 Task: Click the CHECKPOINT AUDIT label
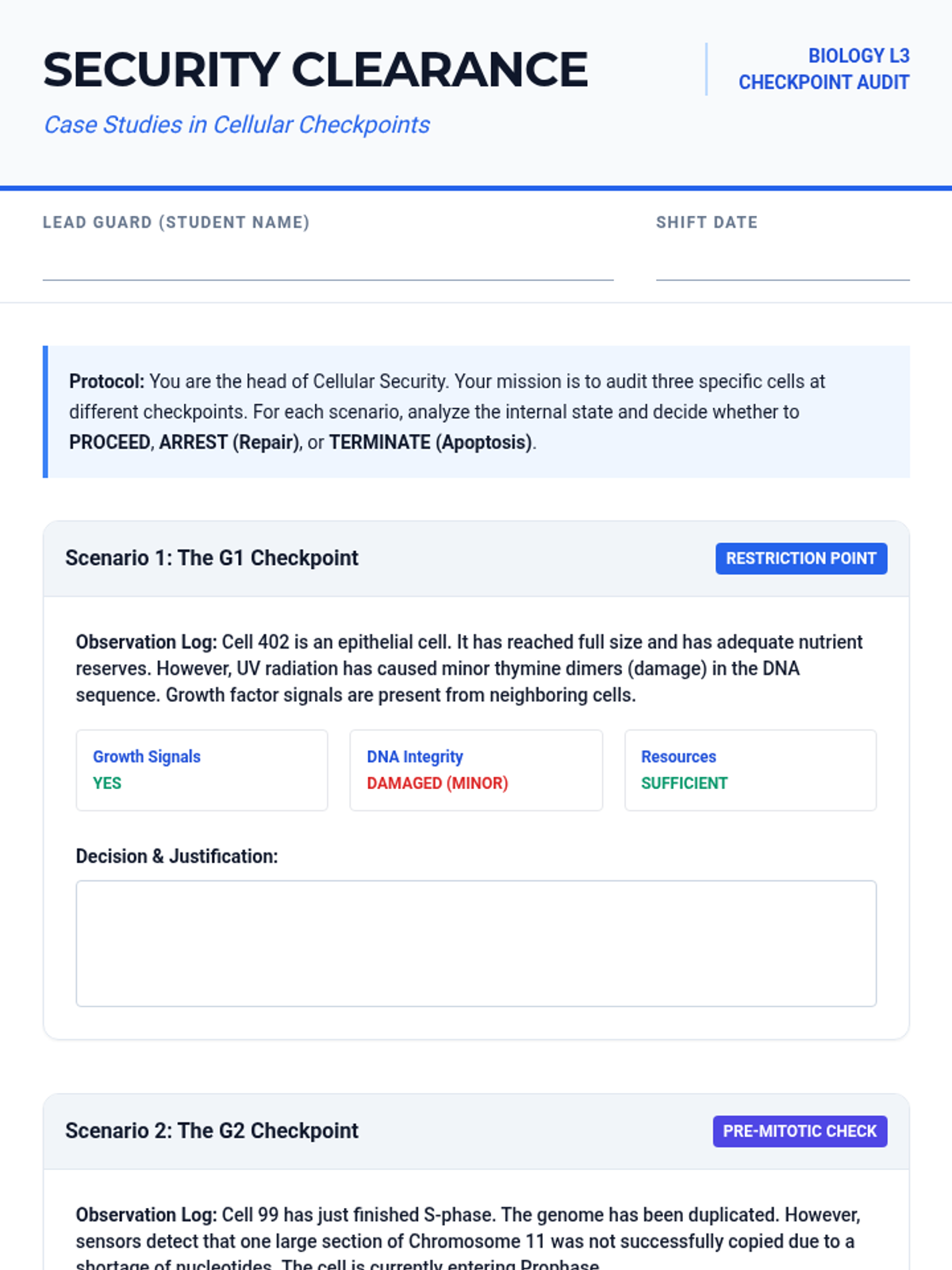(x=823, y=83)
